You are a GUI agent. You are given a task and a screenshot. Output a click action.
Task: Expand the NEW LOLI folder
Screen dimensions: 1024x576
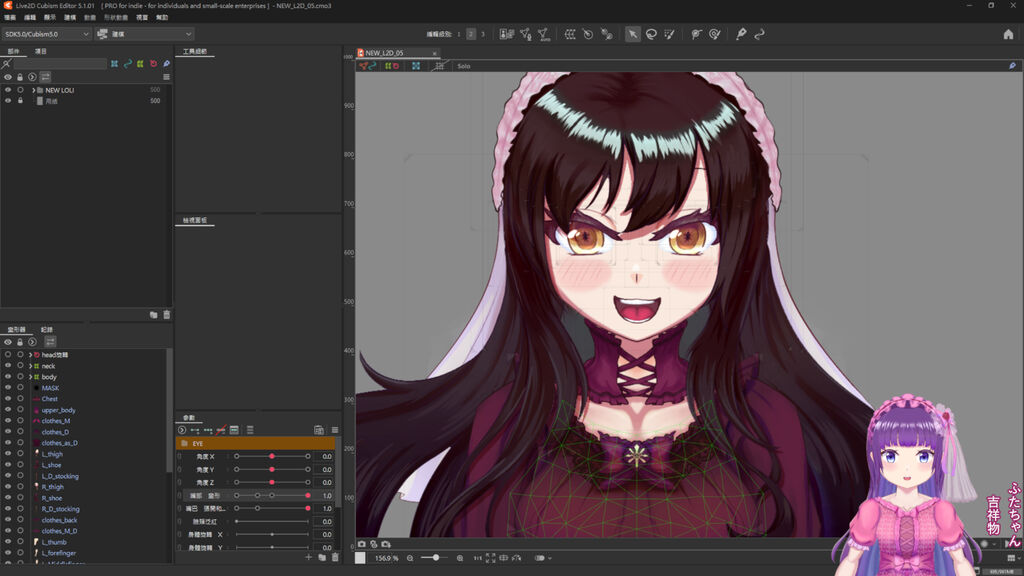(x=34, y=90)
